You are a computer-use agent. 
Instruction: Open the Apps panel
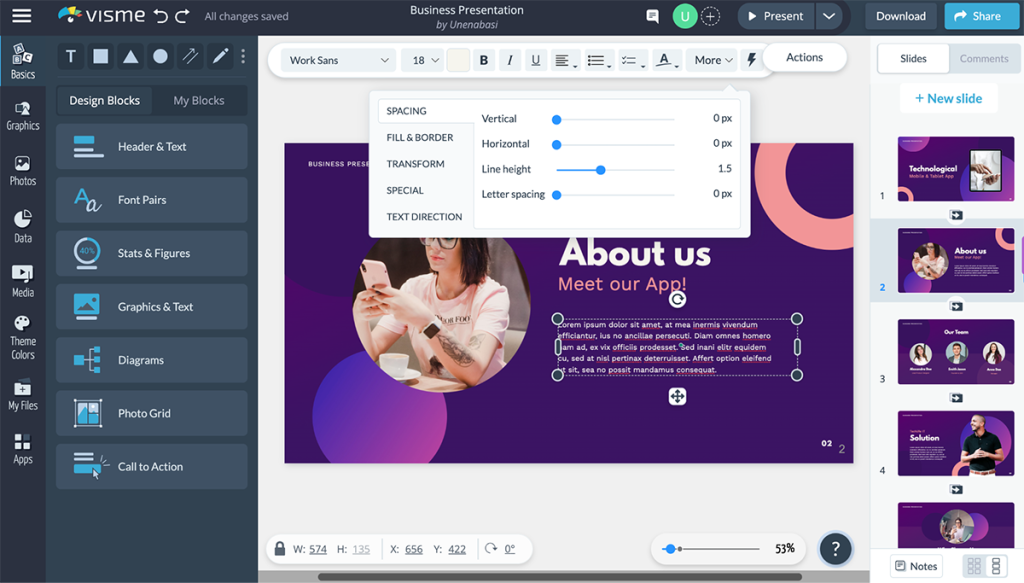(23, 450)
